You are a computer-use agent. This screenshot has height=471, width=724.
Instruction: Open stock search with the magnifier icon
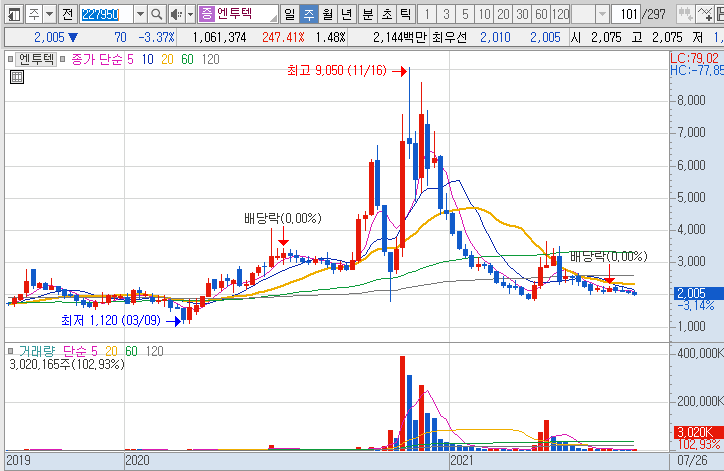157,14
